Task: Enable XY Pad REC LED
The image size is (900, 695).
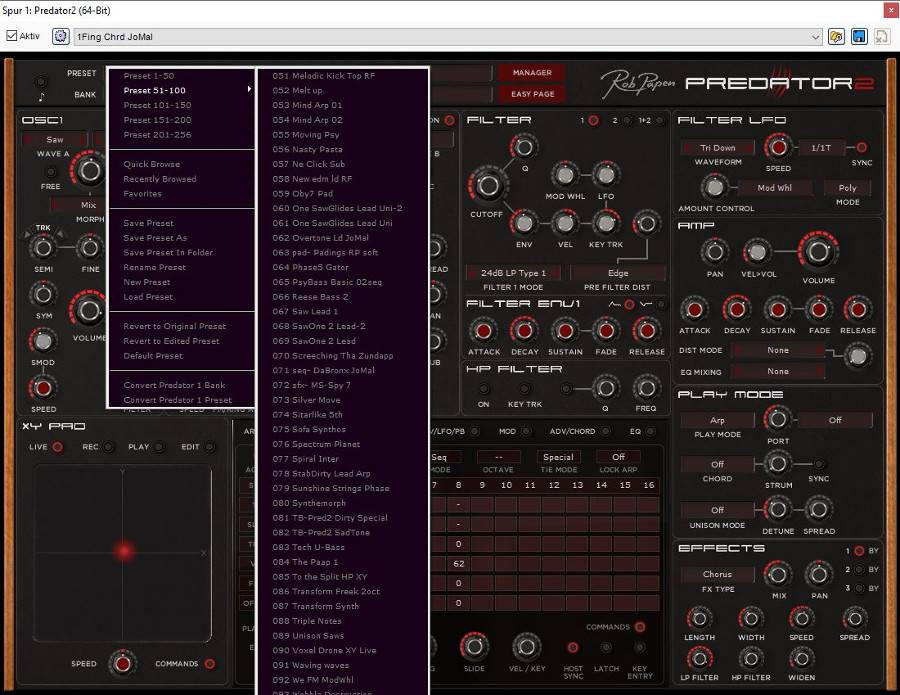Action: tap(108, 447)
